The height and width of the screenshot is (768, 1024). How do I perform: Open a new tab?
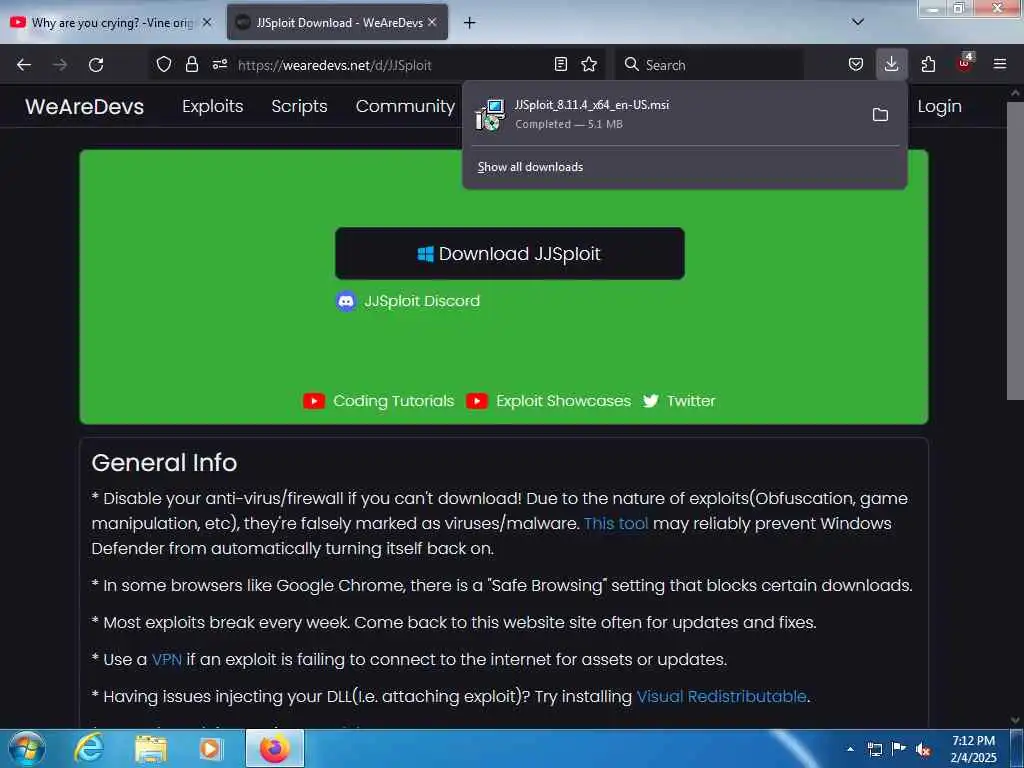tap(469, 23)
